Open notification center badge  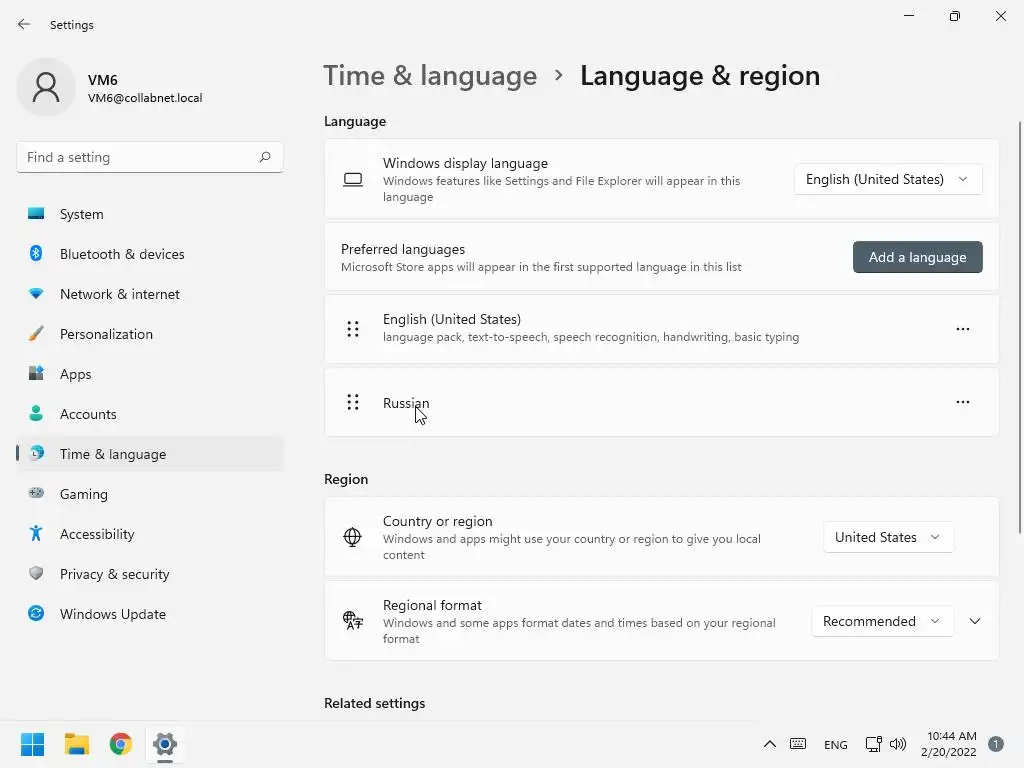pos(996,744)
